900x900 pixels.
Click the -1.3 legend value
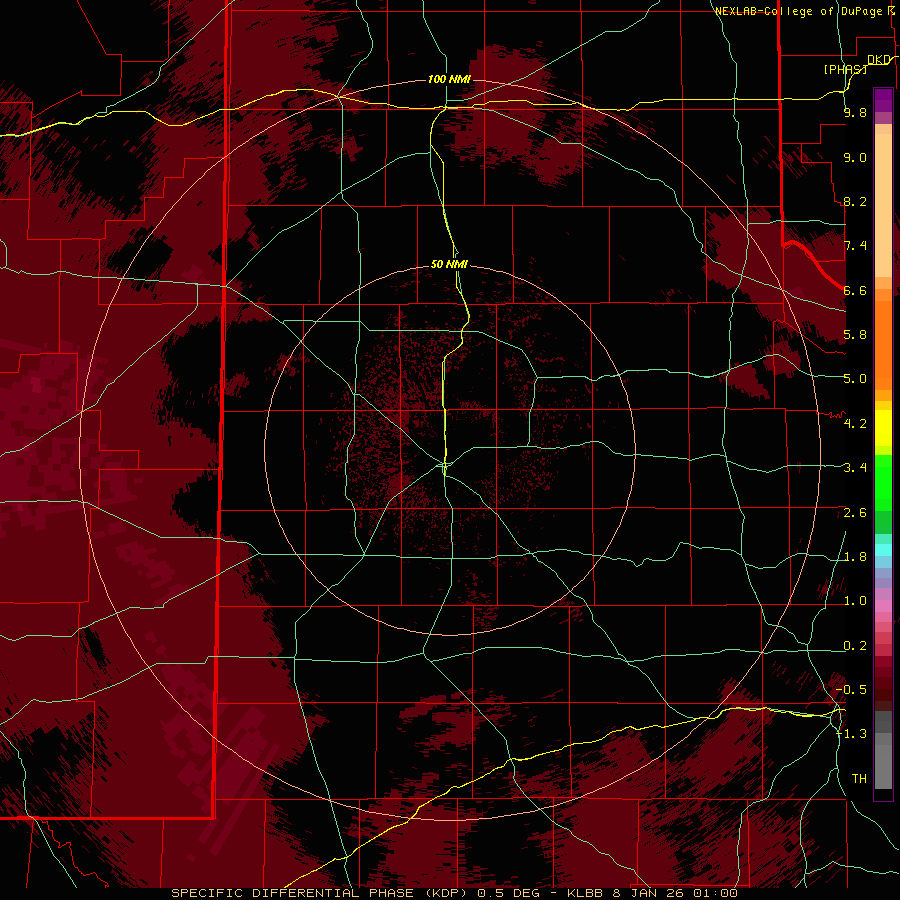[852, 734]
